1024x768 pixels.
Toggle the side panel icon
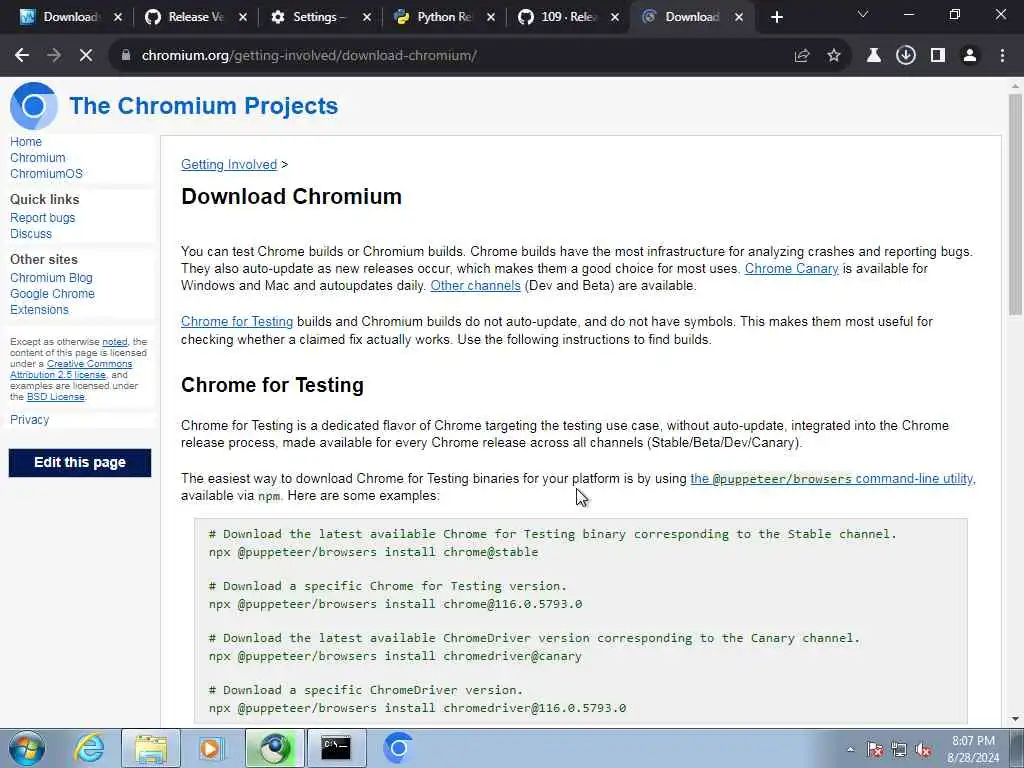point(938,56)
